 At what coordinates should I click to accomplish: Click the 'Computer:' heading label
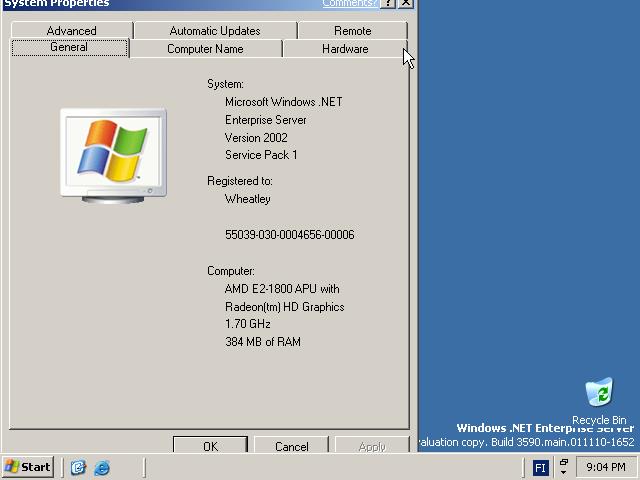(x=231, y=271)
